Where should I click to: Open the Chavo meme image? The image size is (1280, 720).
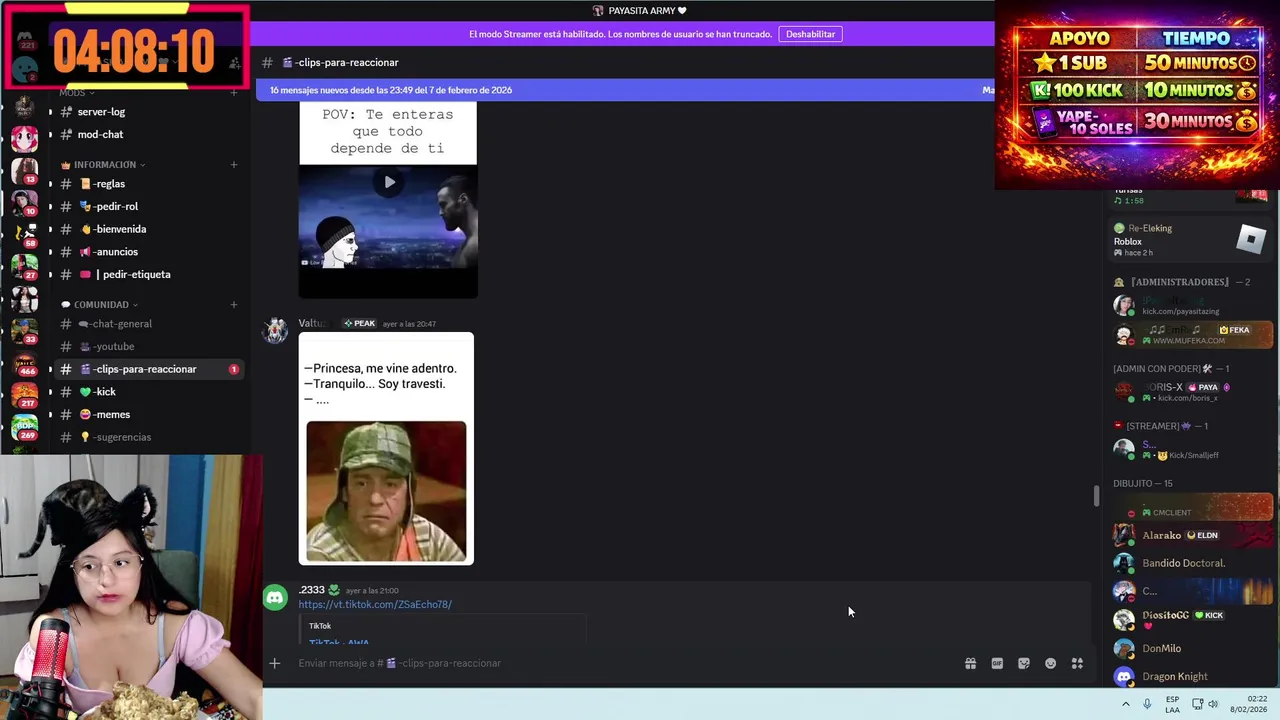tap(386, 491)
